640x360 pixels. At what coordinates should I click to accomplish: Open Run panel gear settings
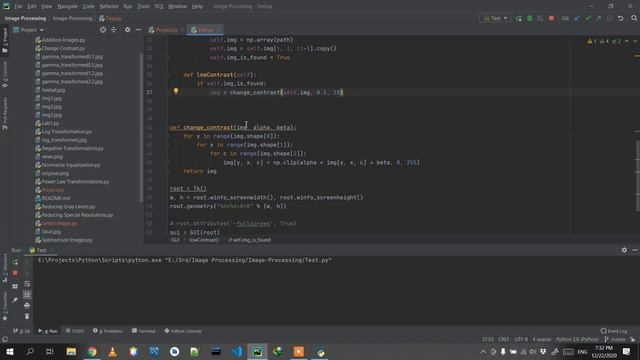(624, 250)
